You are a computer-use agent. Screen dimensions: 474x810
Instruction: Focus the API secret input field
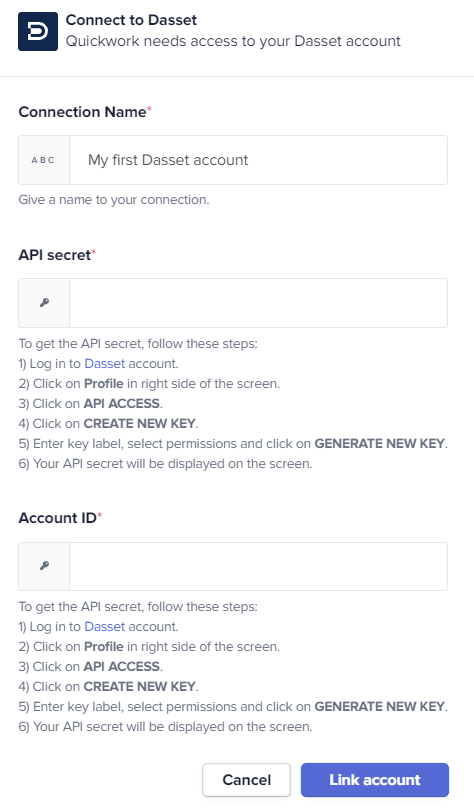click(x=258, y=303)
